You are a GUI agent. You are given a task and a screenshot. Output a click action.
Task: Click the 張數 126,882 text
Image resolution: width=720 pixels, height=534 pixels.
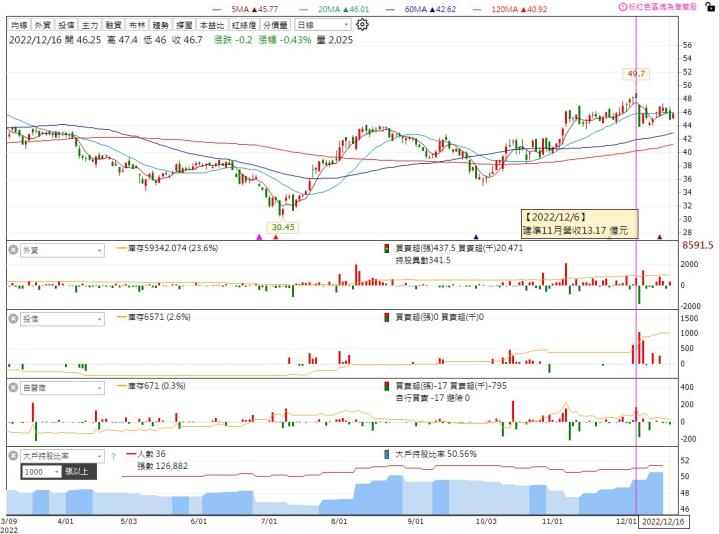pos(163,466)
